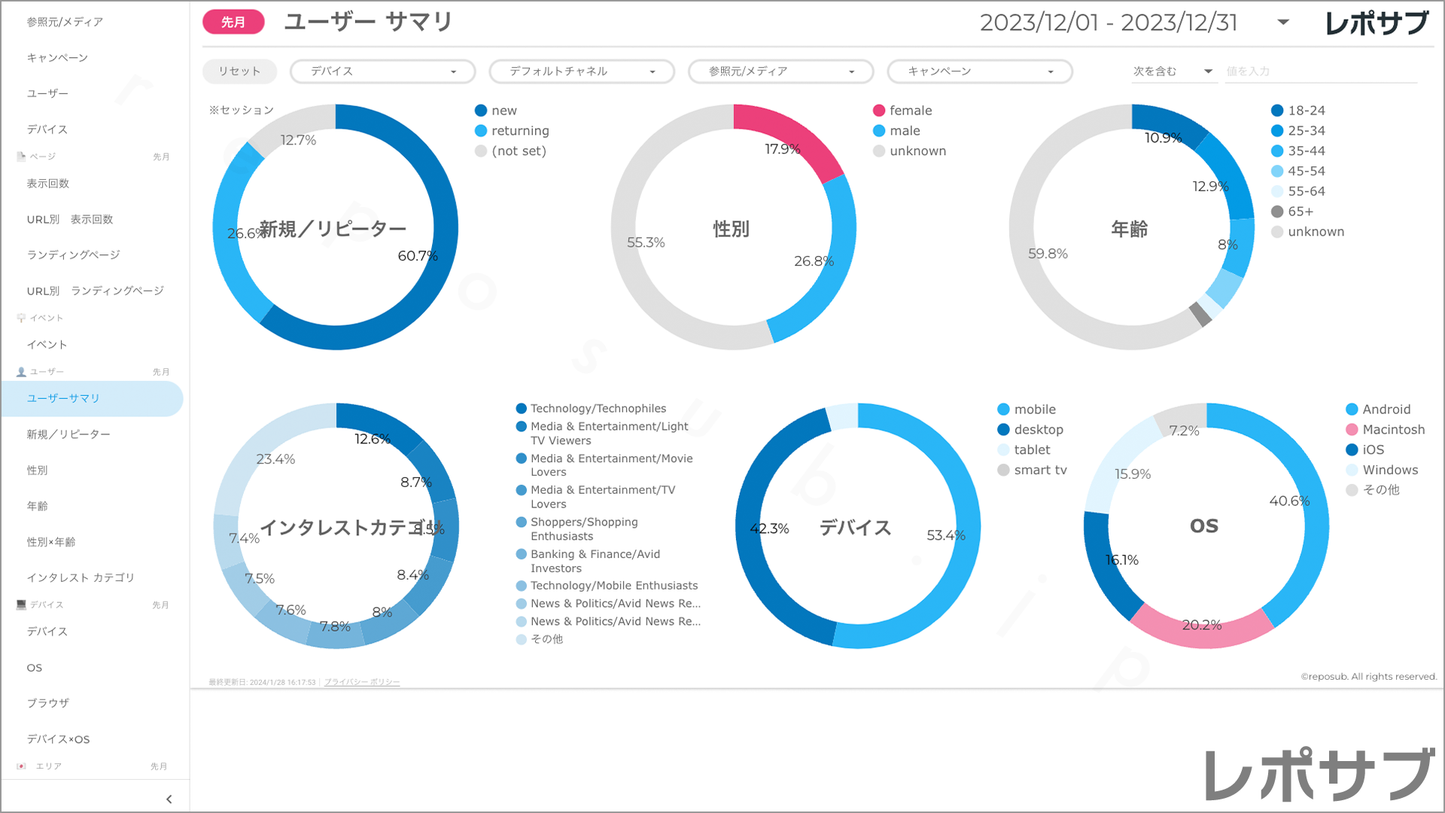Click the レポサブ logo in top right
Image resolution: width=1445 pixels, height=813 pixels.
pos(1376,23)
